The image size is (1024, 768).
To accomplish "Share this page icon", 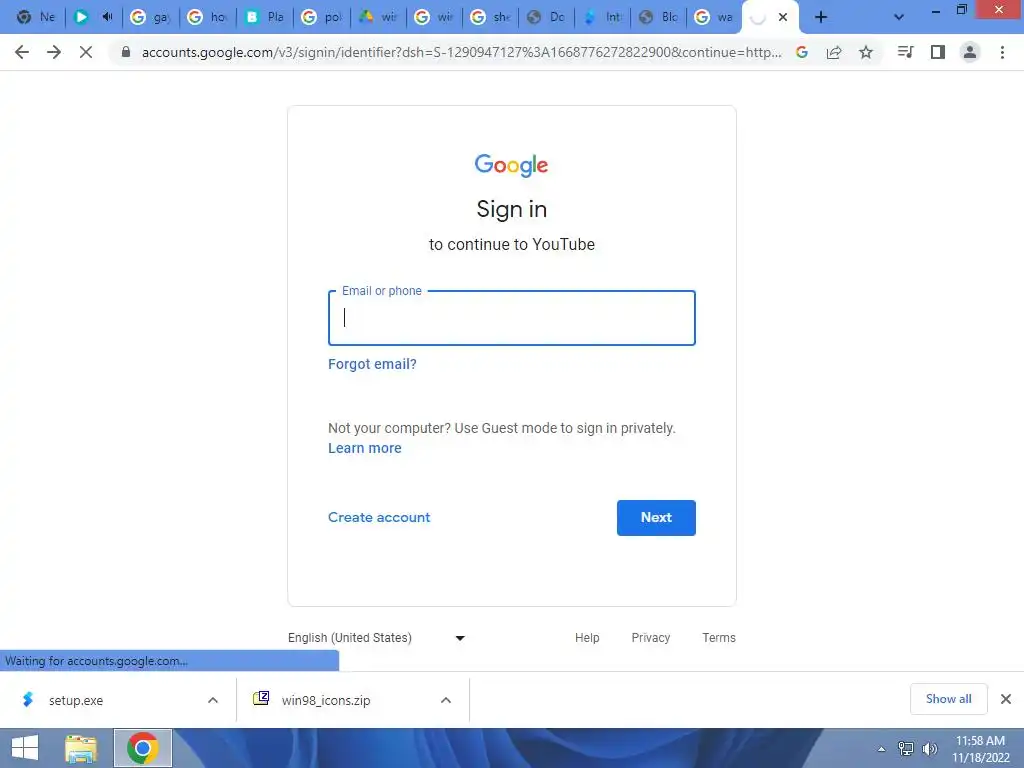I will (834, 52).
